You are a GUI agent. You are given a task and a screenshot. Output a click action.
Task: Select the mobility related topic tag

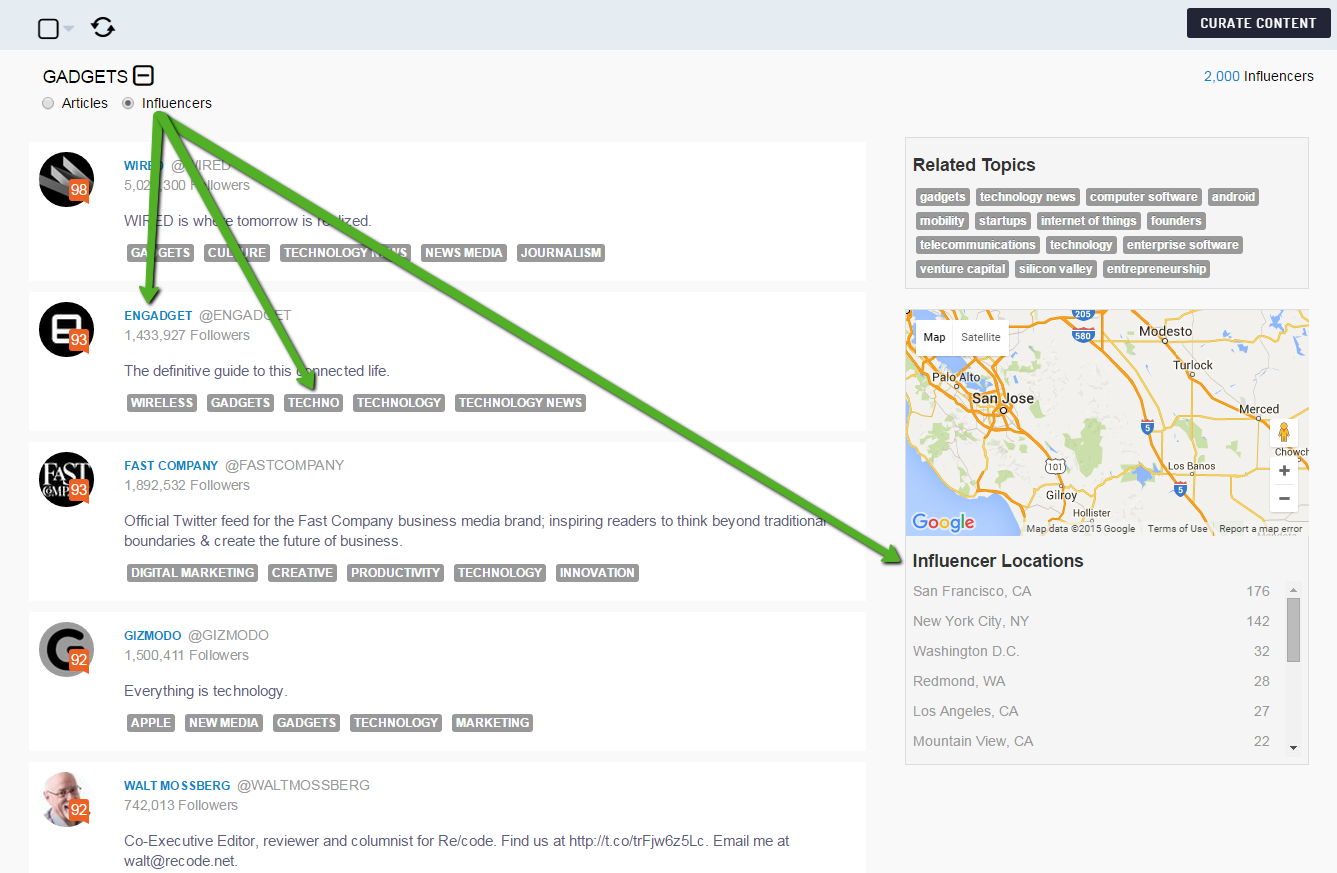click(942, 221)
